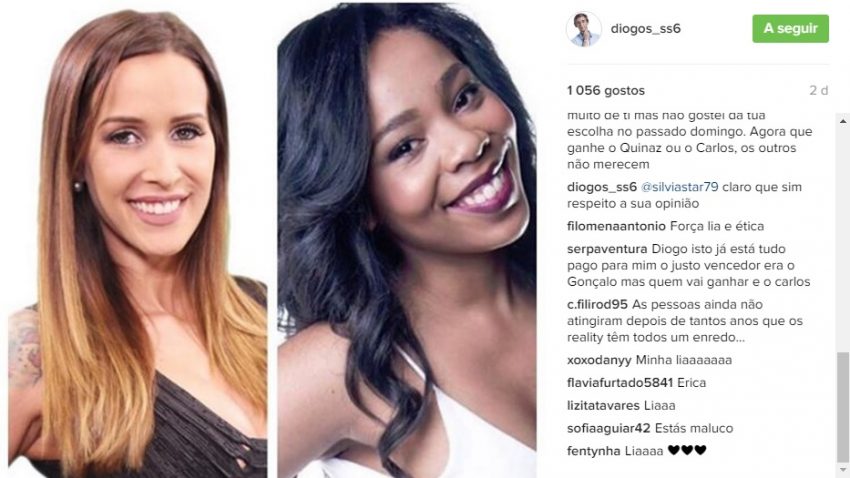Open the filomenaantonio commenter profile
Image resolution: width=850 pixels, height=478 pixels.
[x=616, y=226]
